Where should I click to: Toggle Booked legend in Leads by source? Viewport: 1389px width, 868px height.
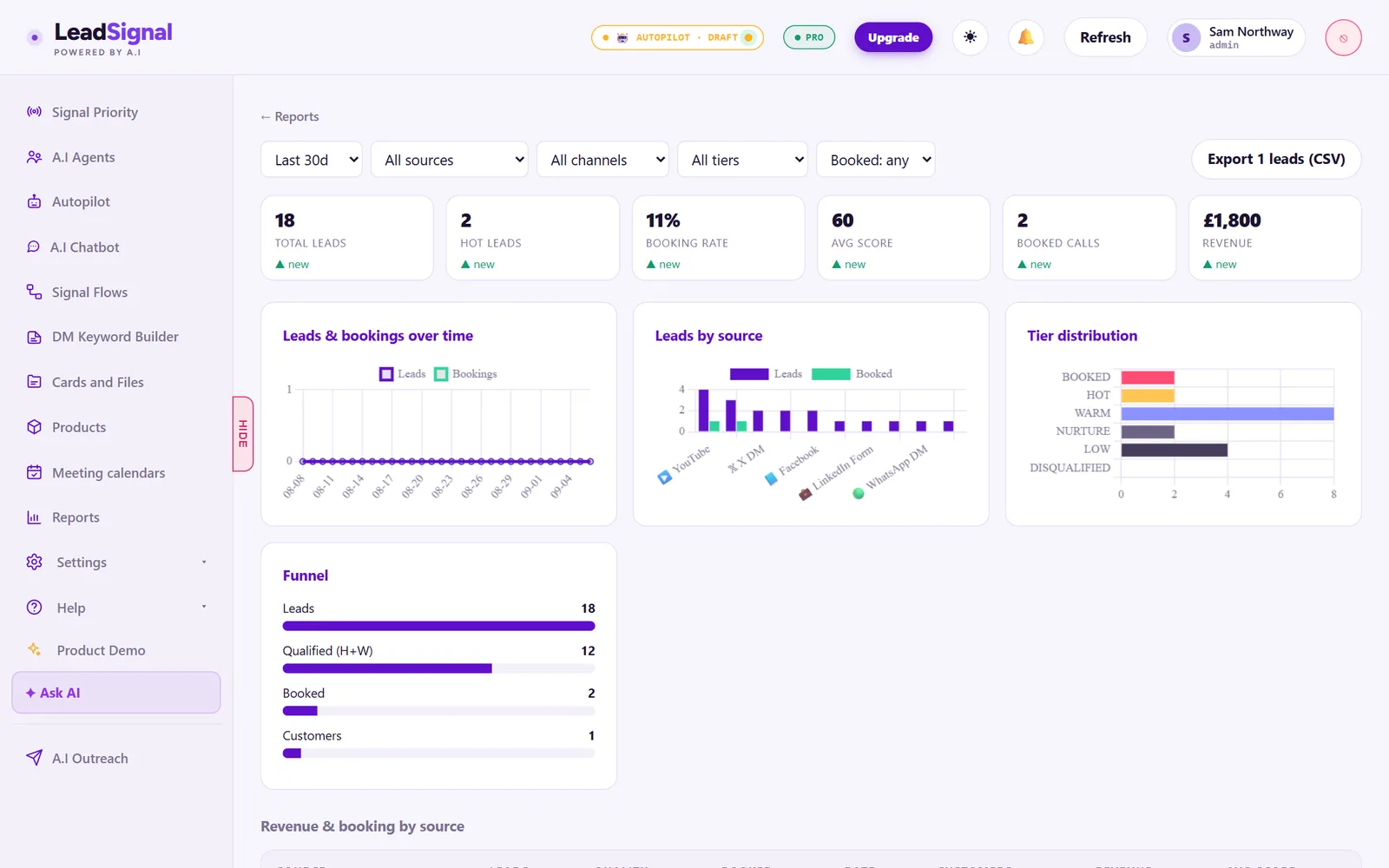[x=852, y=374]
